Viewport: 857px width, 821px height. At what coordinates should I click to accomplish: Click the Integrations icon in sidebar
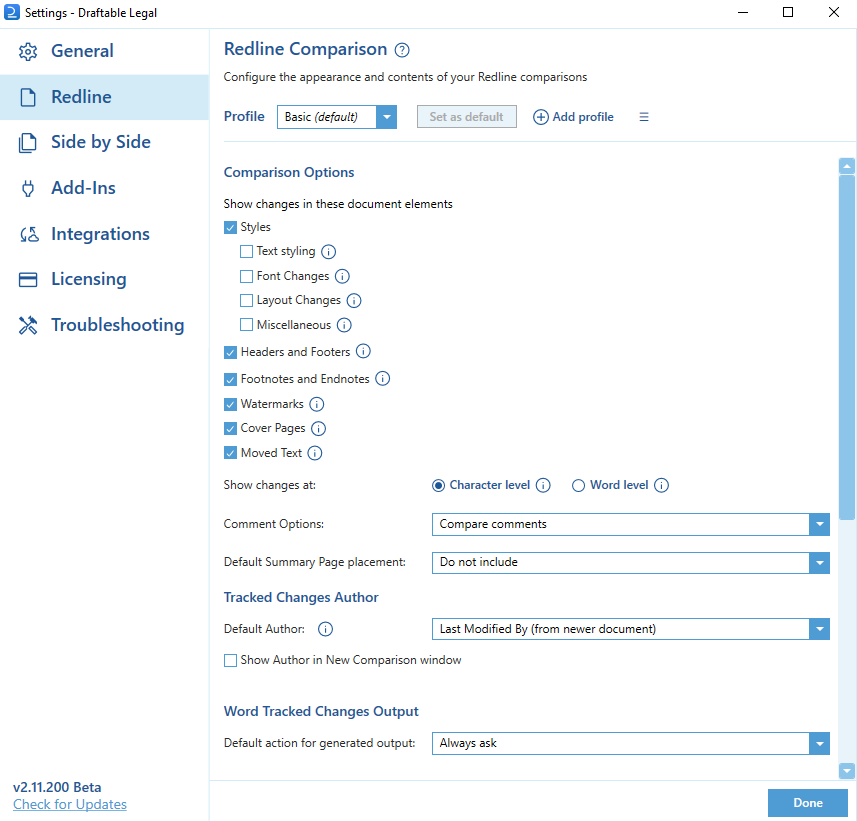click(29, 234)
